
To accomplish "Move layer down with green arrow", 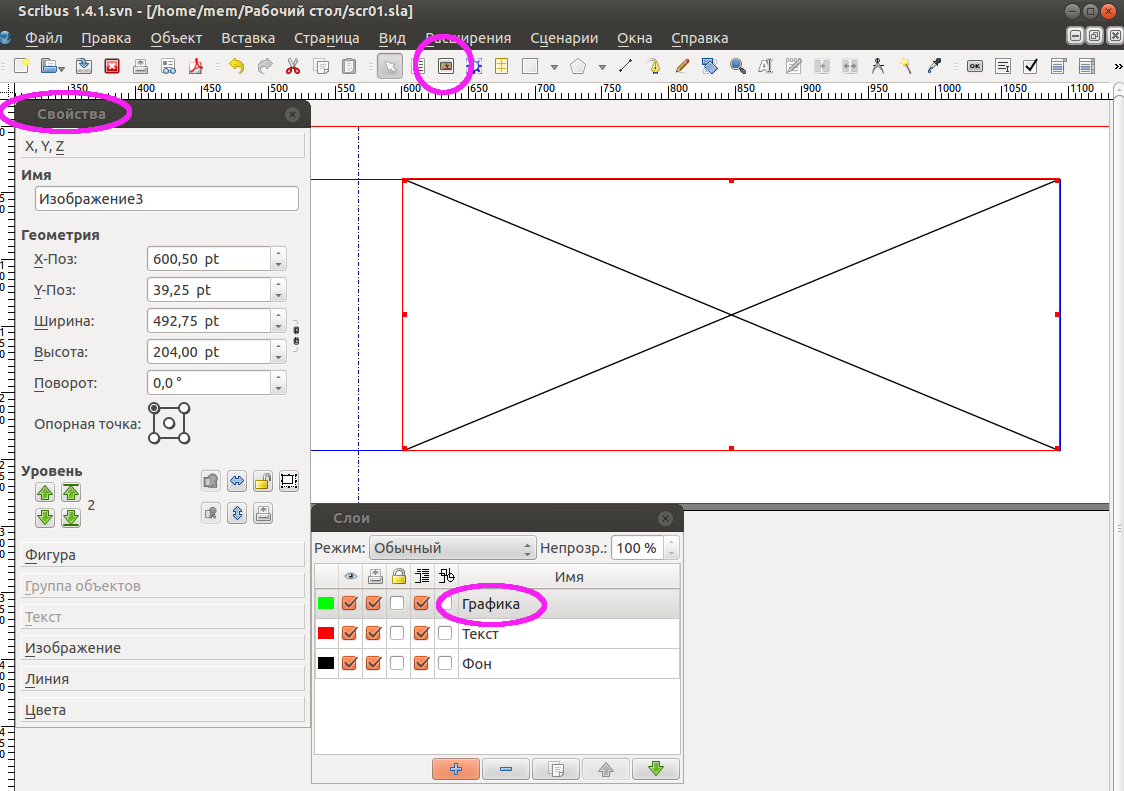I will [x=656, y=769].
